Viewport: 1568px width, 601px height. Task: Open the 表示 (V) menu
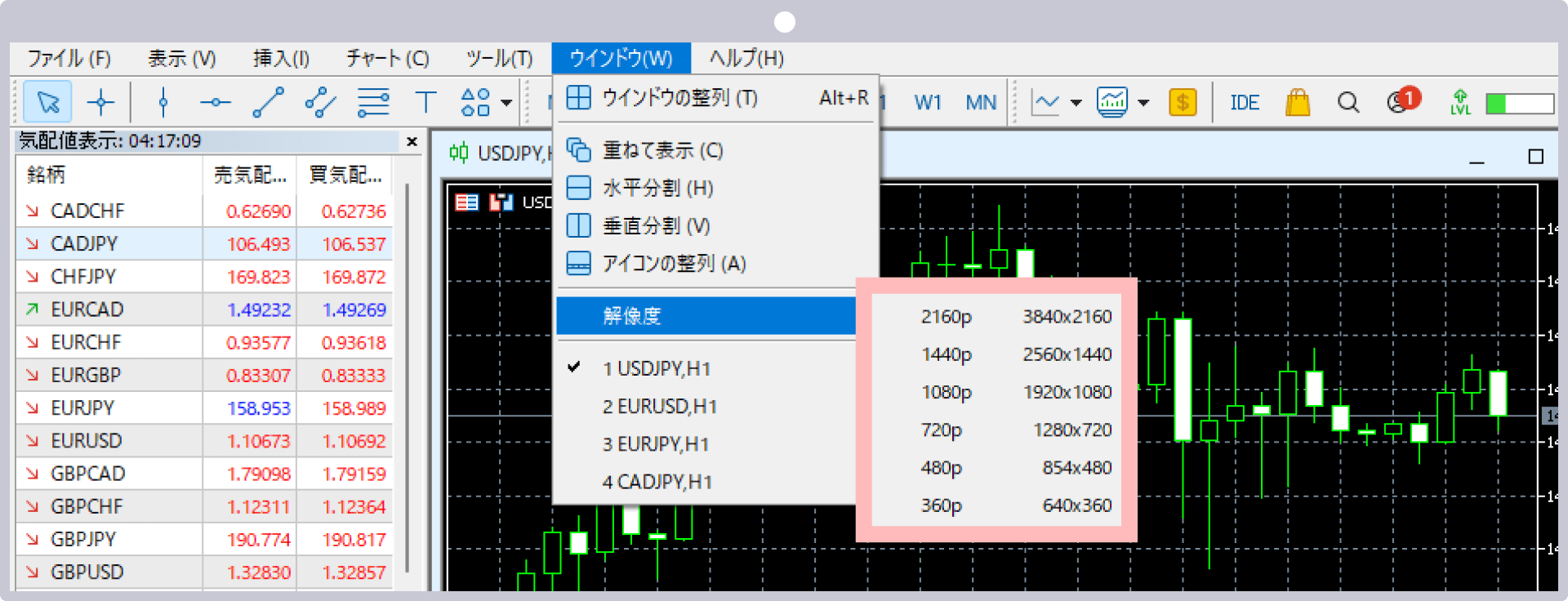point(181,59)
